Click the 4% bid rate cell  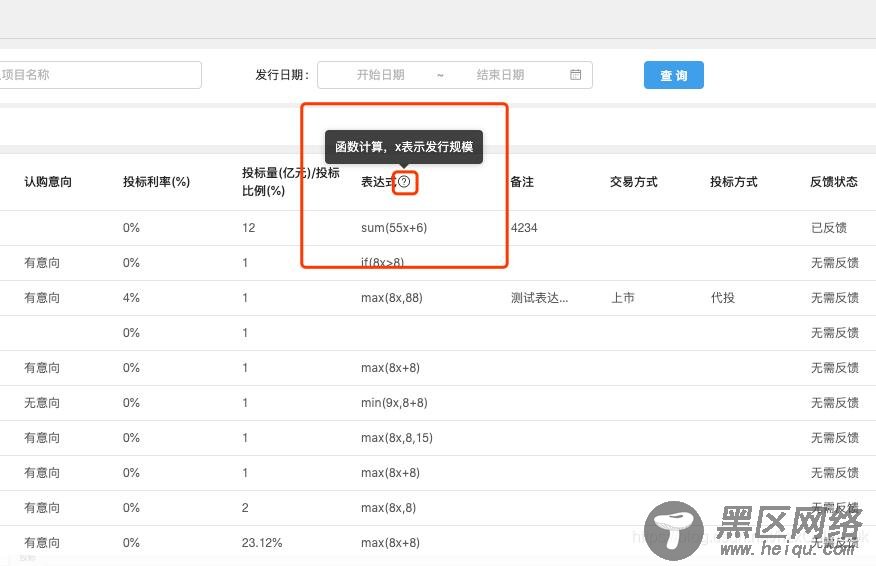click(131, 298)
